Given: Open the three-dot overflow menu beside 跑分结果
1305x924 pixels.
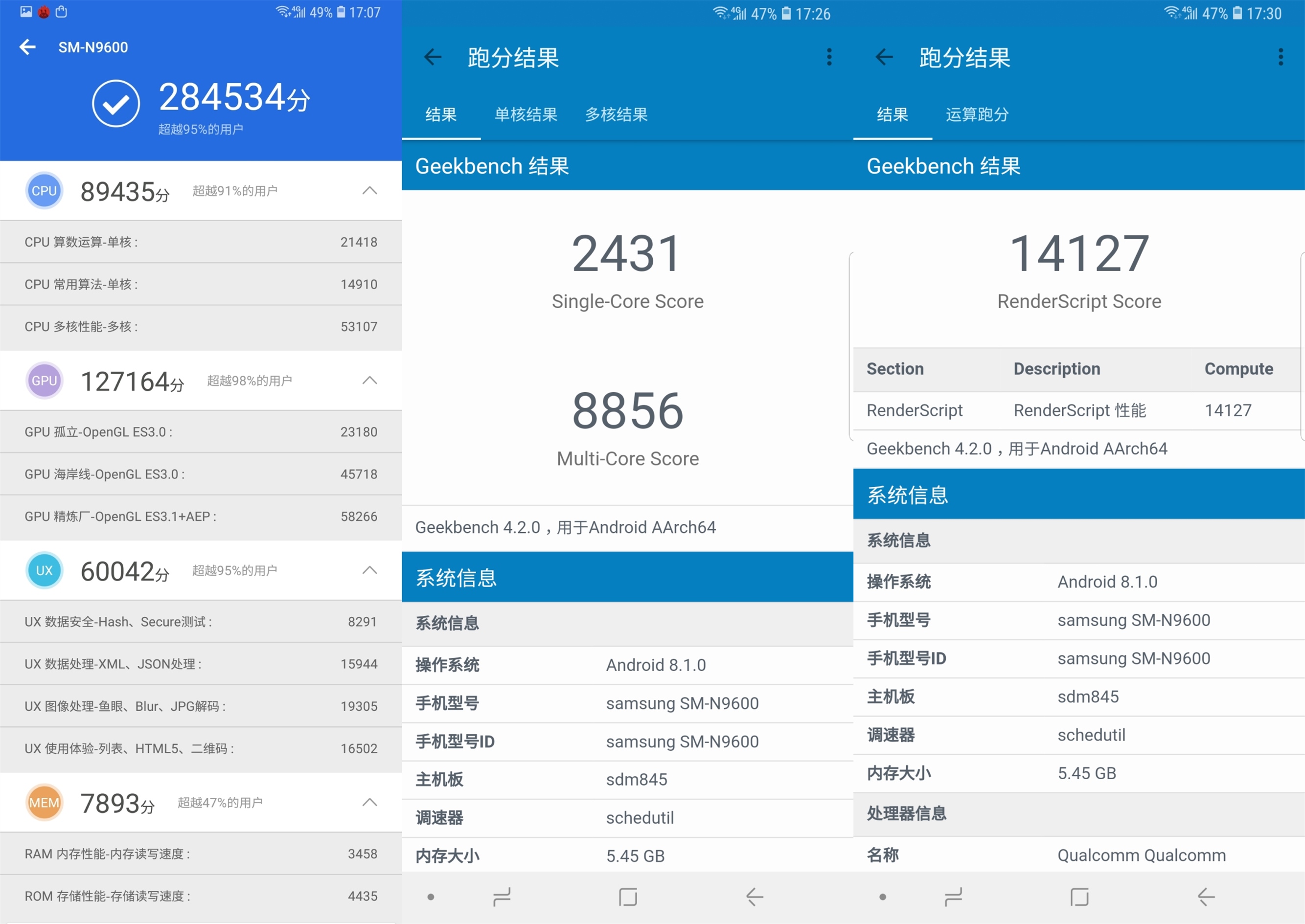Looking at the screenshot, I should [x=829, y=57].
